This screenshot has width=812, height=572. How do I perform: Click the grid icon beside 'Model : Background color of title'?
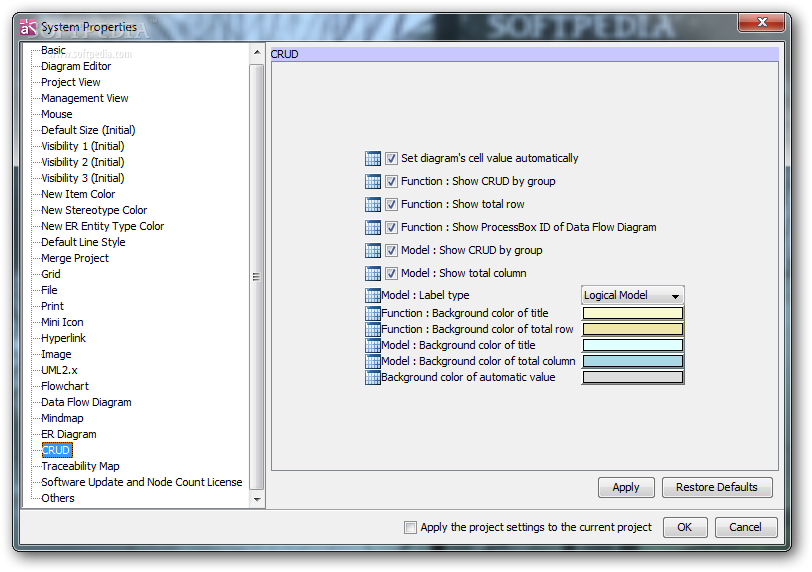click(x=372, y=345)
